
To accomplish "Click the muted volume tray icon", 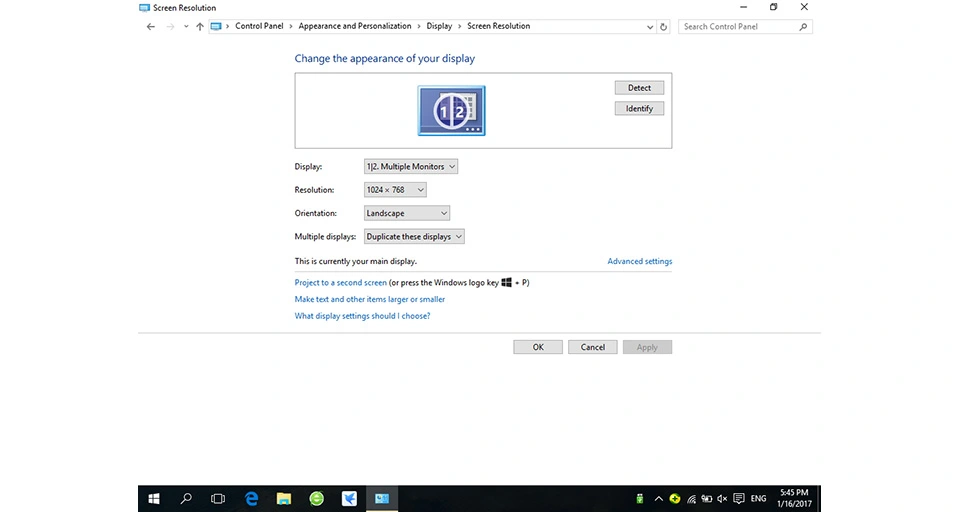I will click(x=722, y=499).
